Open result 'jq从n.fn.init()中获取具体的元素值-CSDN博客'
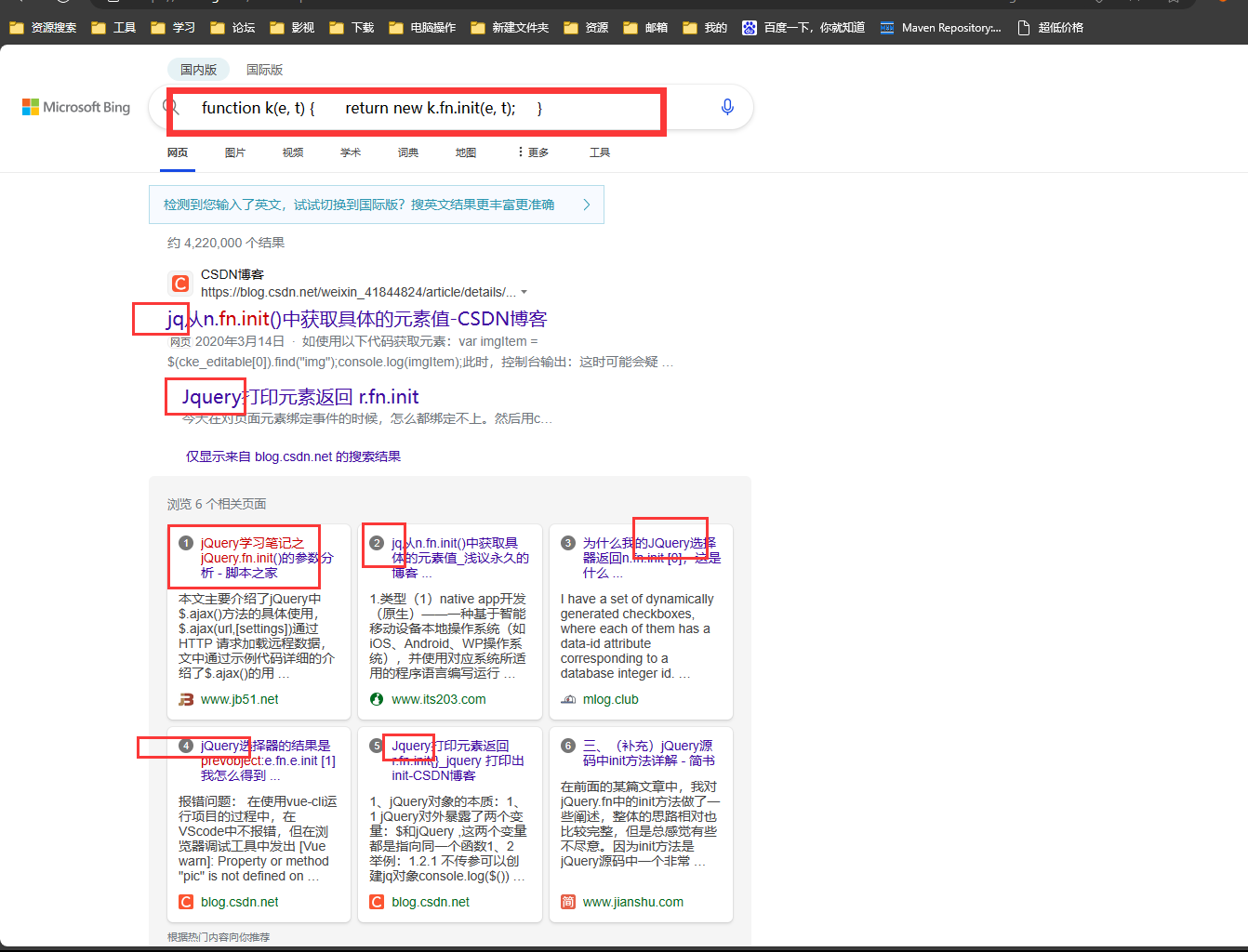The width and height of the screenshot is (1248, 952). [357, 319]
